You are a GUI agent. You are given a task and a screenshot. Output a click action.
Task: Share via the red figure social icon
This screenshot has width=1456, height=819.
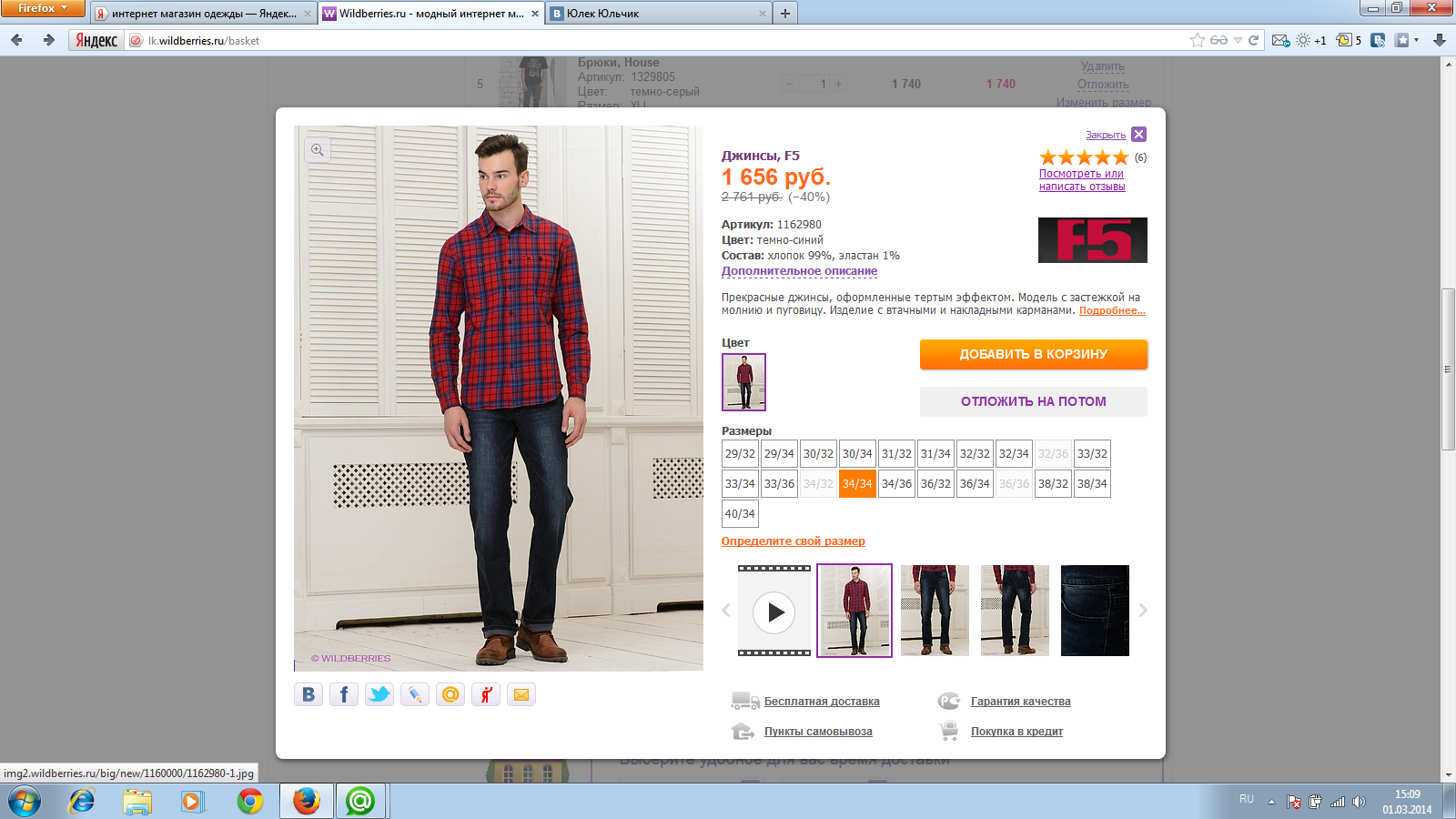486,694
